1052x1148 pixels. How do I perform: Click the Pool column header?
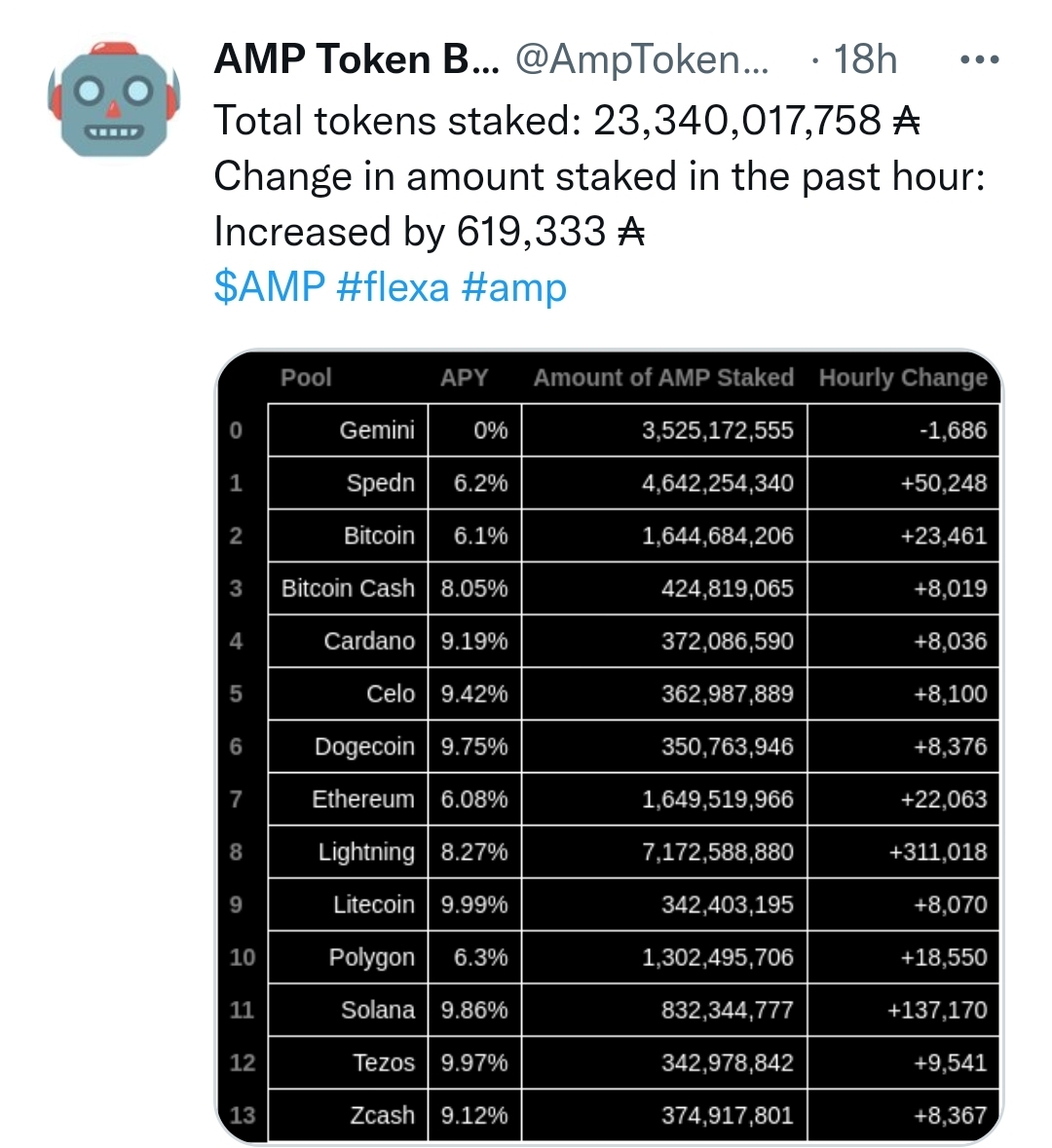tap(304, 378)
